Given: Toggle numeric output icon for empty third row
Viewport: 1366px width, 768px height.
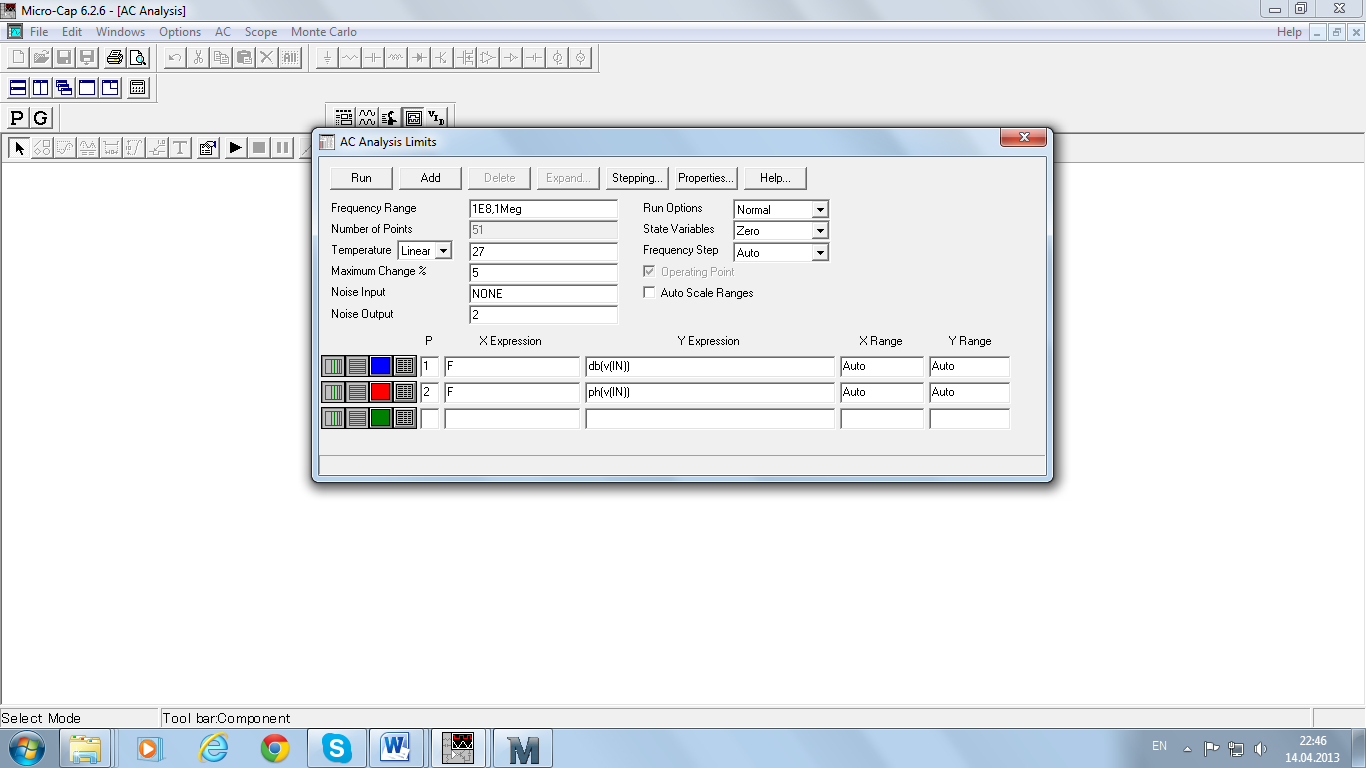Looking at the screenshot, I should point(405,418).
